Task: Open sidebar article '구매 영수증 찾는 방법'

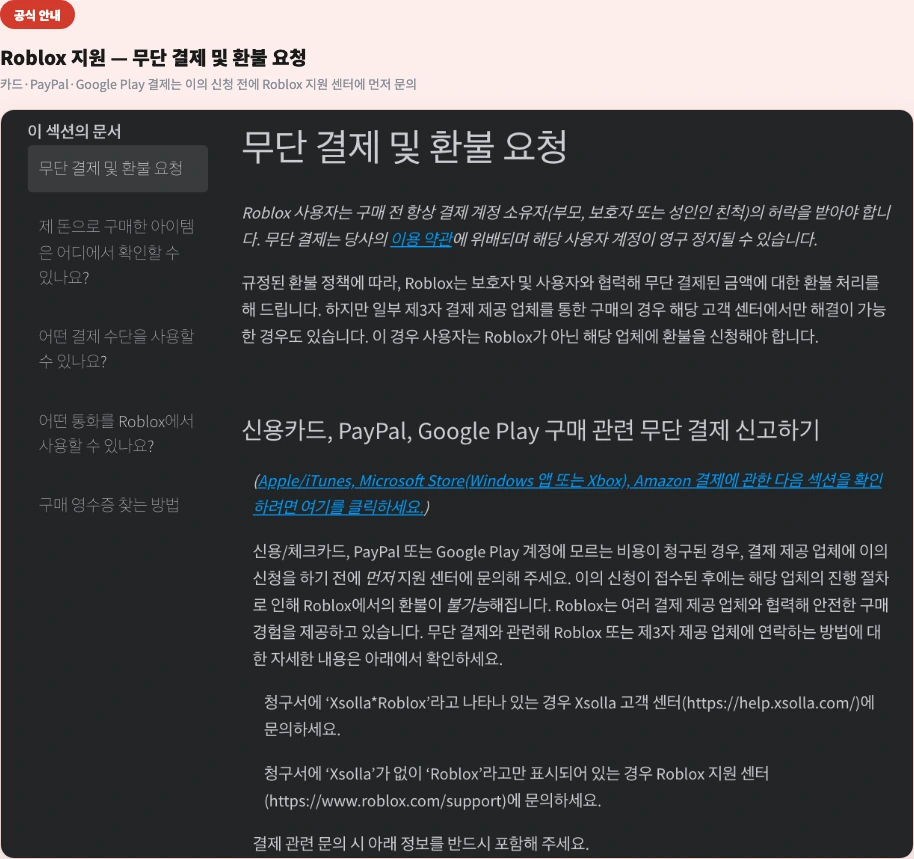Action: 109,505
